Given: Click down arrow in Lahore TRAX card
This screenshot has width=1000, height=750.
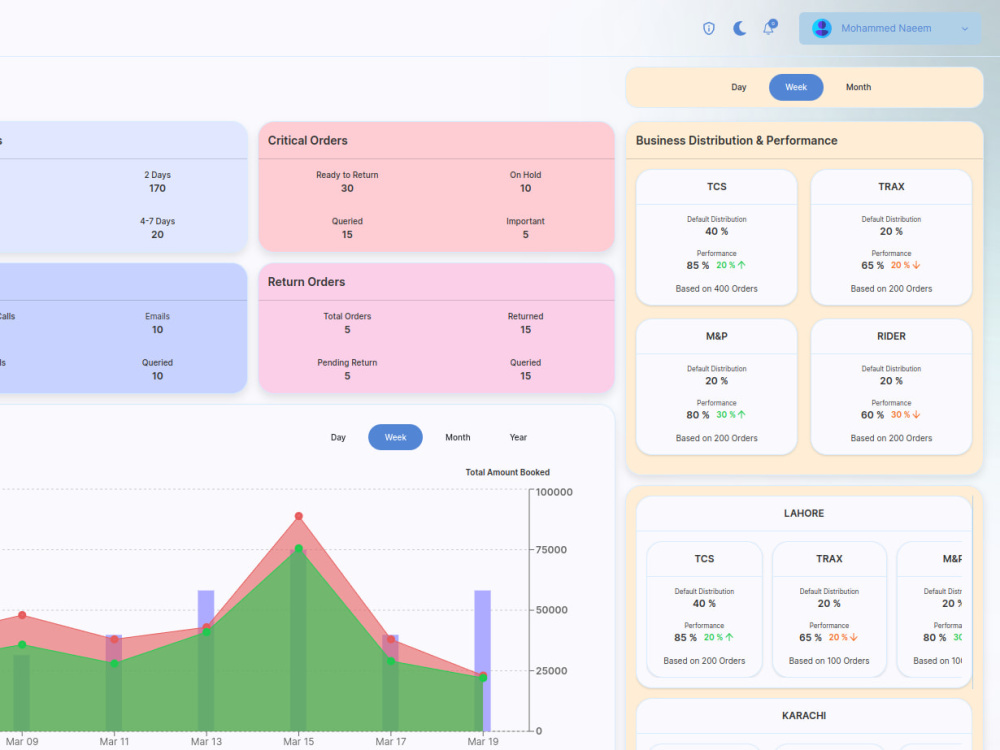Looking at the screenshot, I should click(x=853, y=637).
